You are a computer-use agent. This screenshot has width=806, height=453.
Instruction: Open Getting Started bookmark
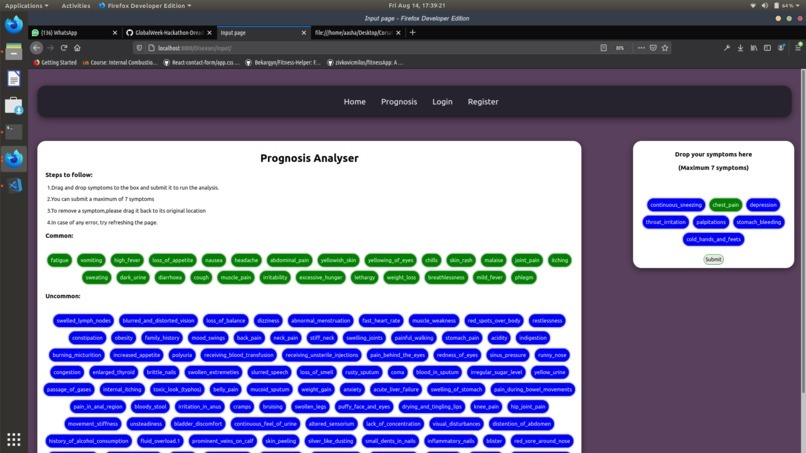pyautogui.click(x=55, y=63)
